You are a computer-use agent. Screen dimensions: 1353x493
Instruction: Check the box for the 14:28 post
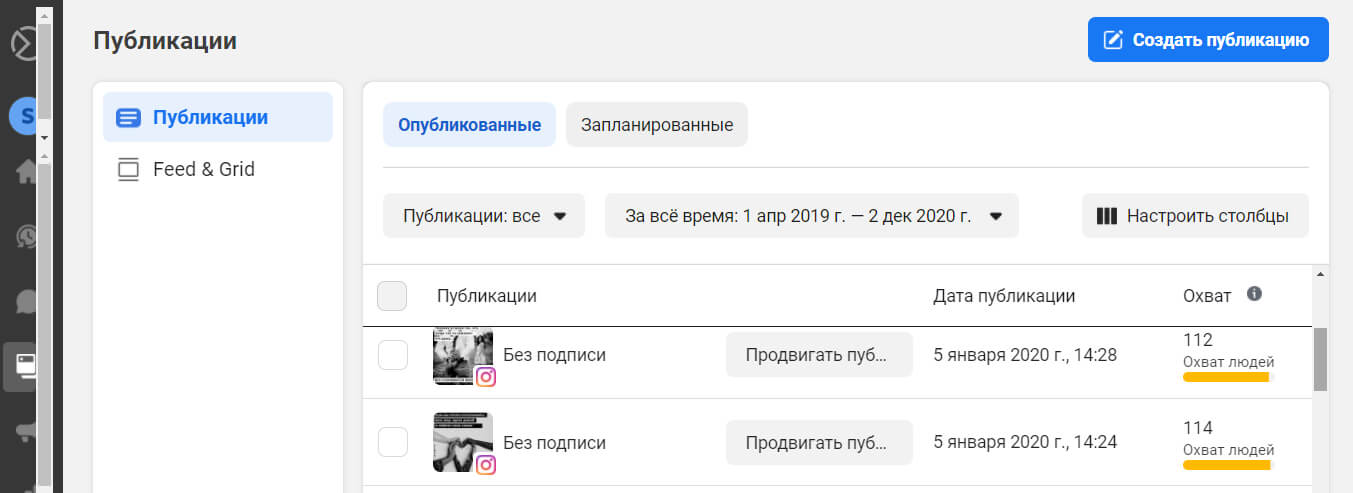392,355
